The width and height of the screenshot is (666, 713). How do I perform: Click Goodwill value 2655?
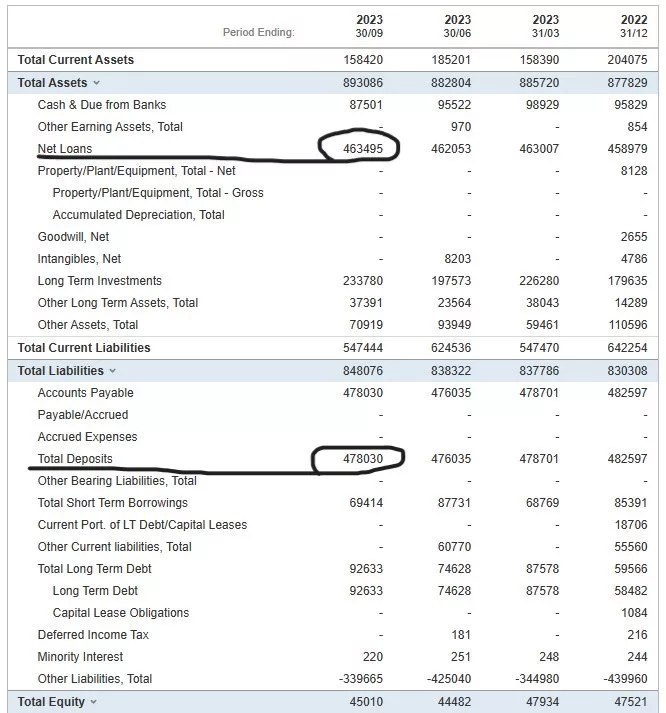click(x=634, y=236)
